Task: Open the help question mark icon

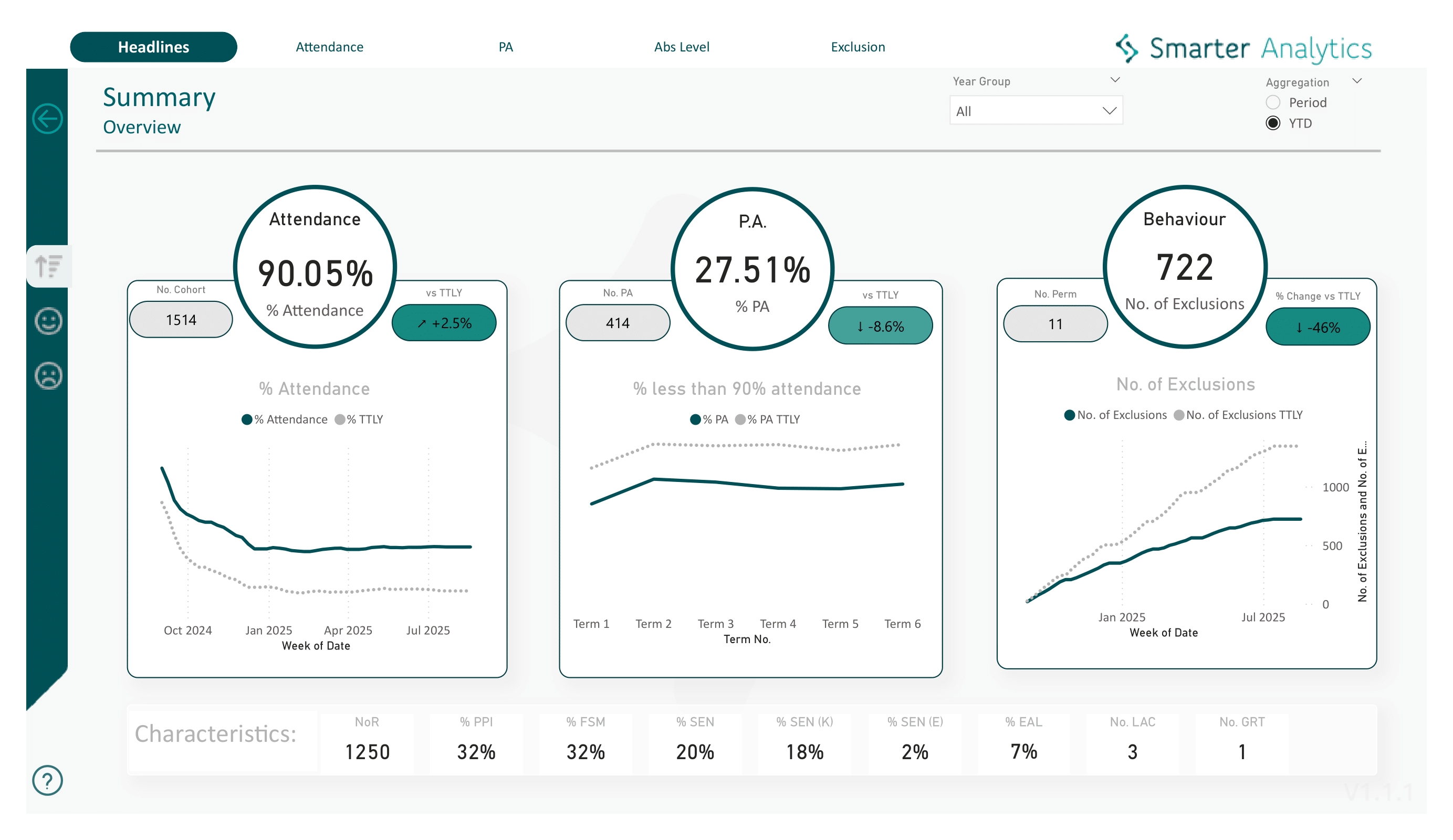Action: [47, 781]
